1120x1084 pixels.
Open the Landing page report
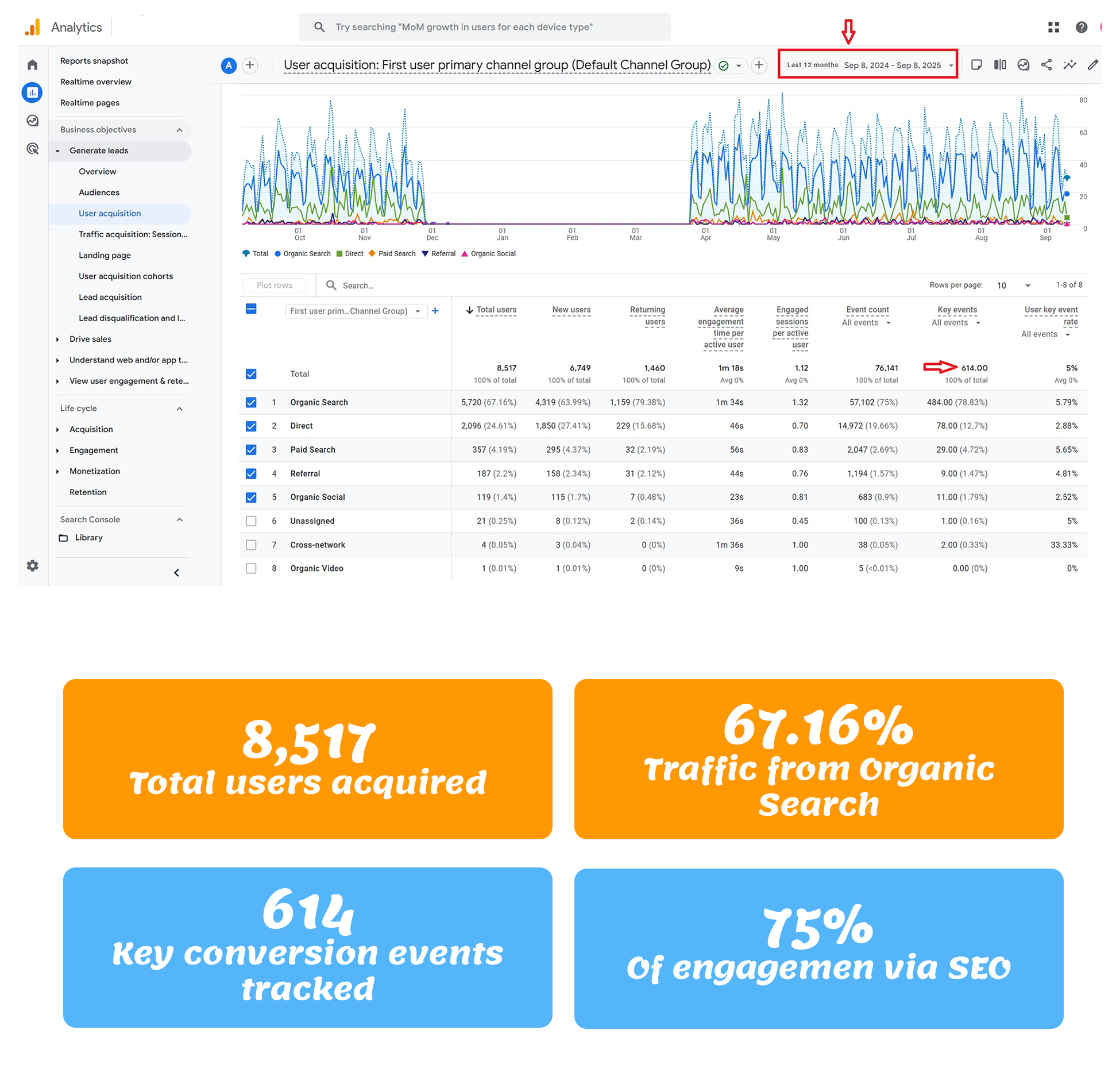pyautogui.click(x=105, y=255)
